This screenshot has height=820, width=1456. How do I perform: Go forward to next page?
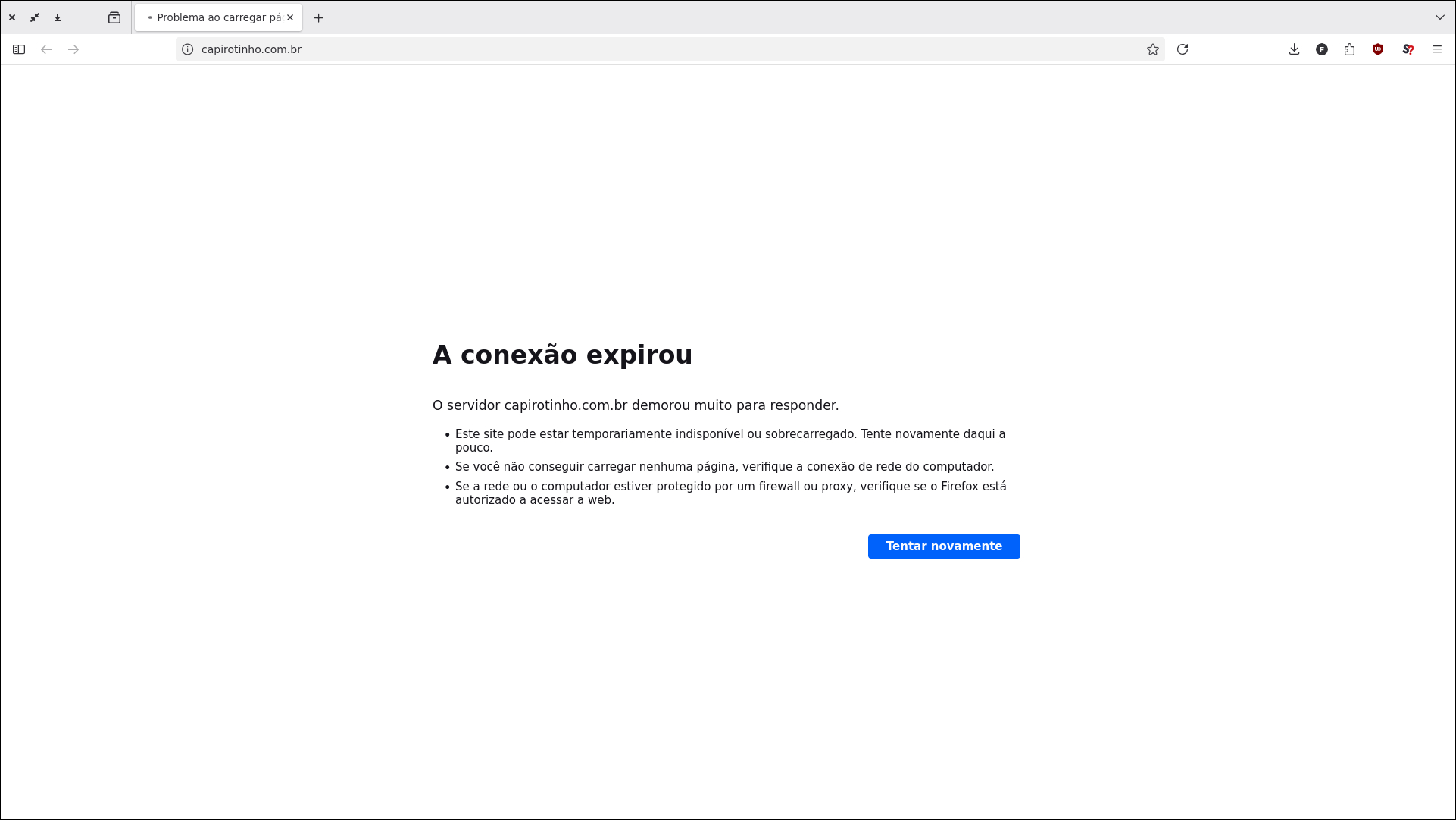(73, 49)
